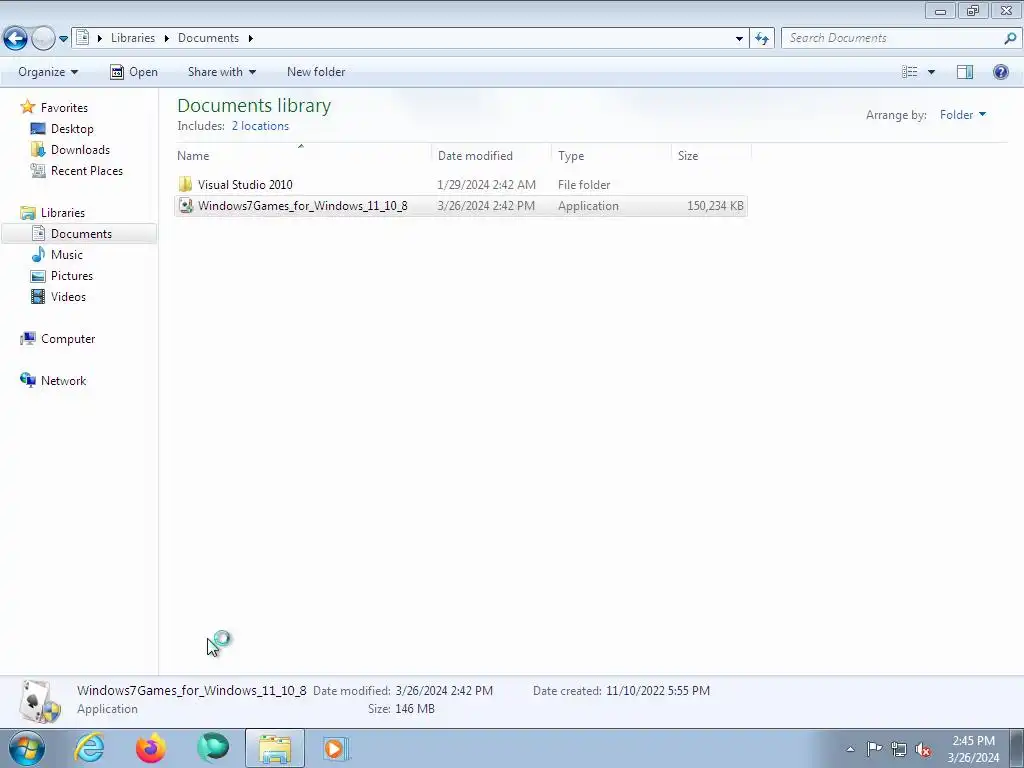Select Libraries in navigation pane
Screen dimensions: 1024x768
(63, 213)
